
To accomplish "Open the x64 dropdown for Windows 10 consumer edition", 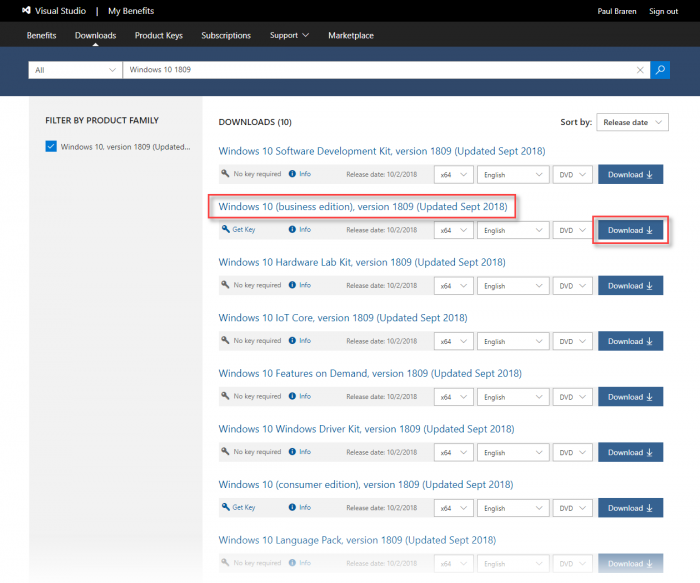I will pyautogui.click(x=454, y=508).
